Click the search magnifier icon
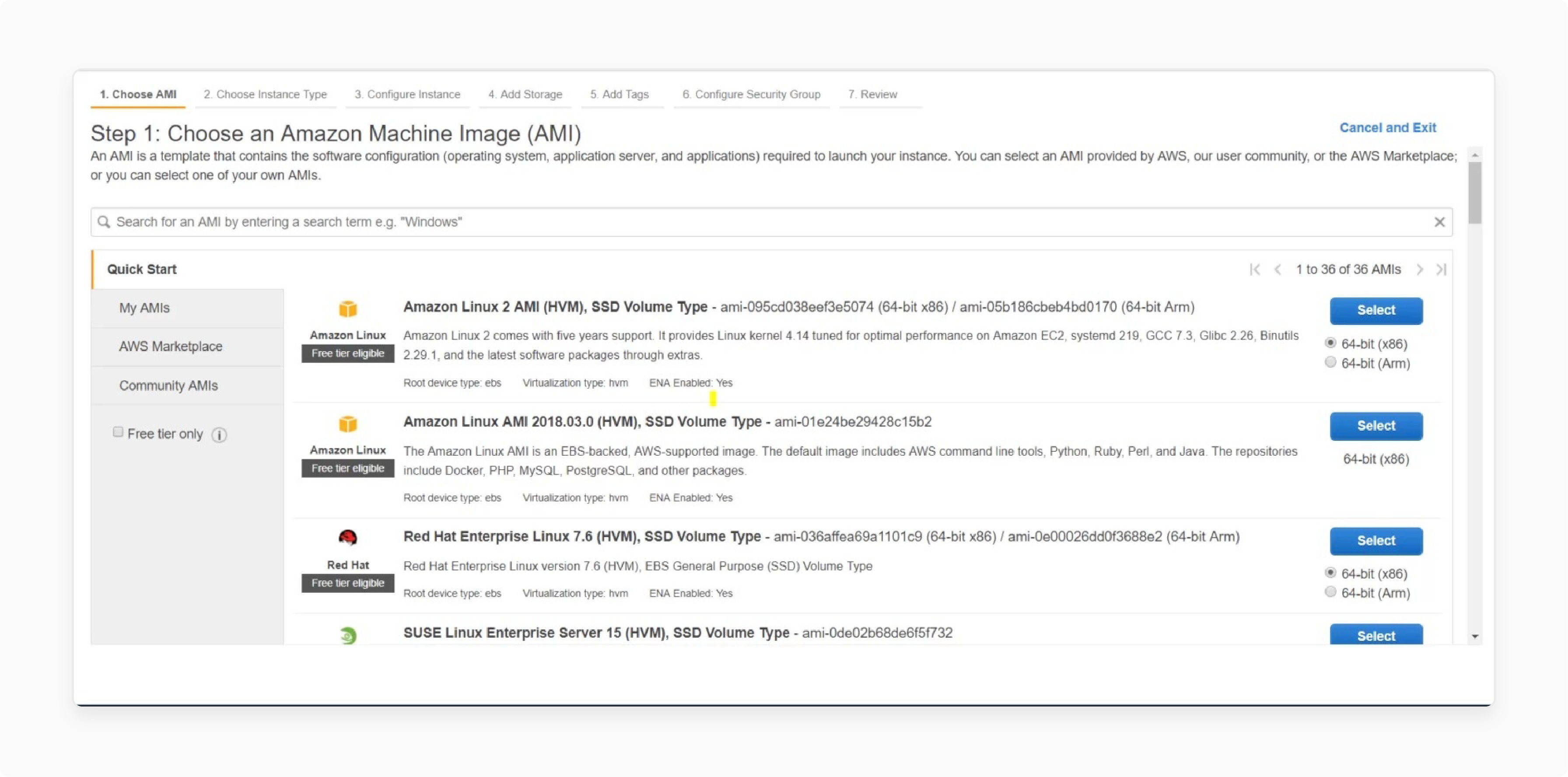 tap(104, 221)
